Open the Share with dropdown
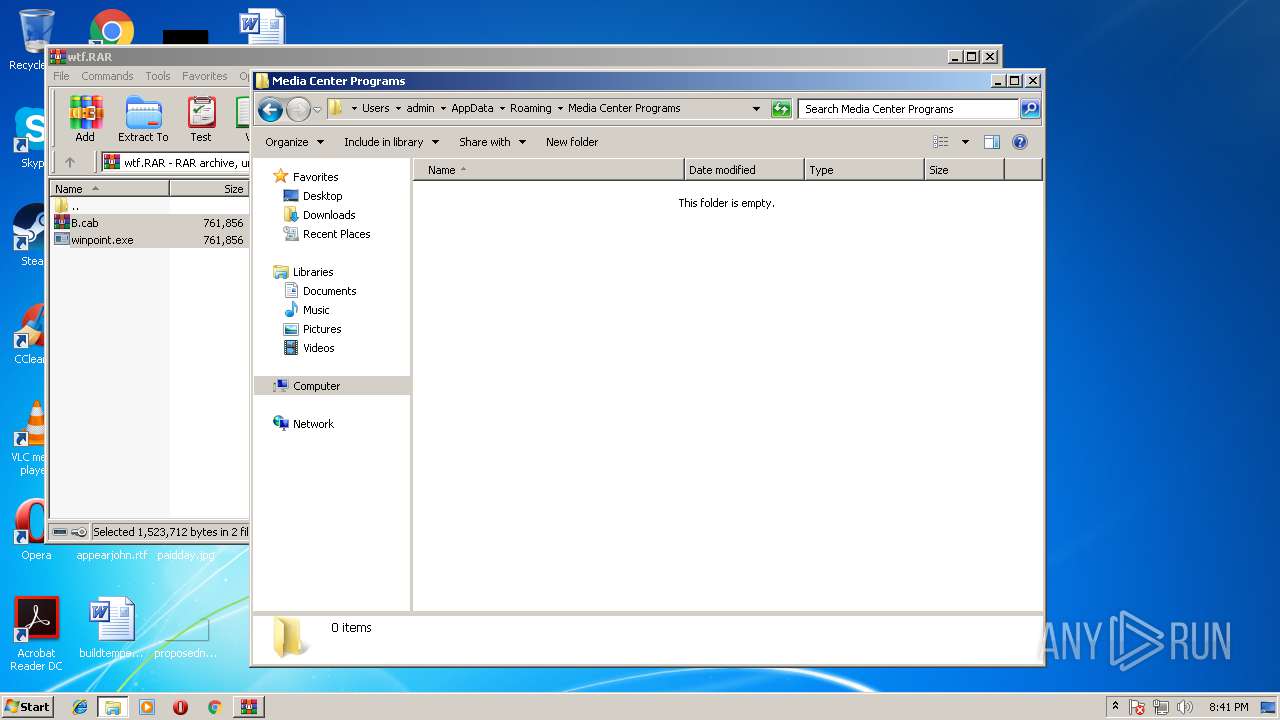This screenshot has height=720, width=1280. point(492,142)
